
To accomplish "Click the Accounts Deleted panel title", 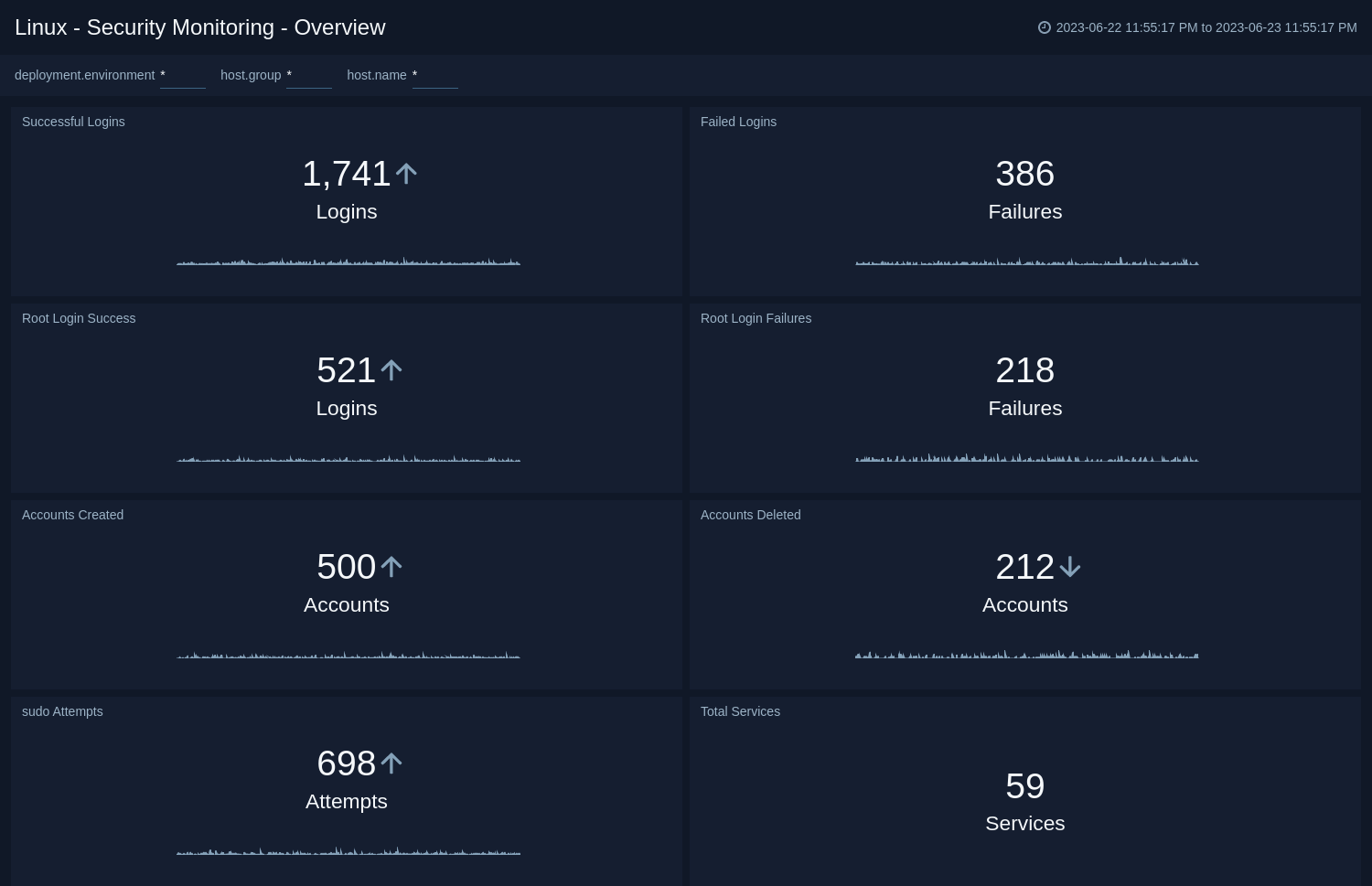I will (x=750, y=515).
